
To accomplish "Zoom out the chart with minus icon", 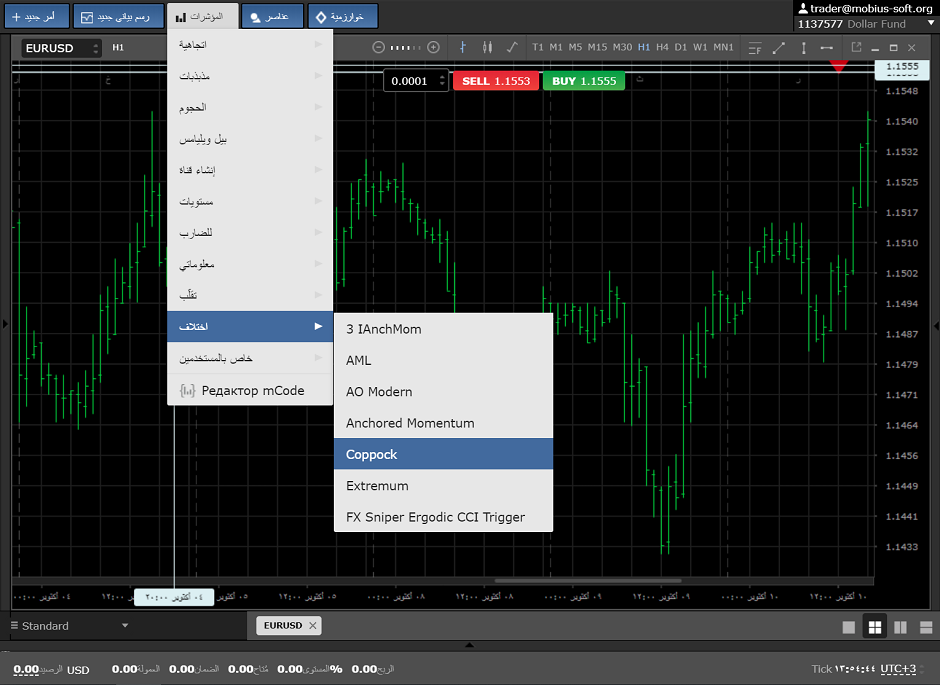I will tap(378, 47).
